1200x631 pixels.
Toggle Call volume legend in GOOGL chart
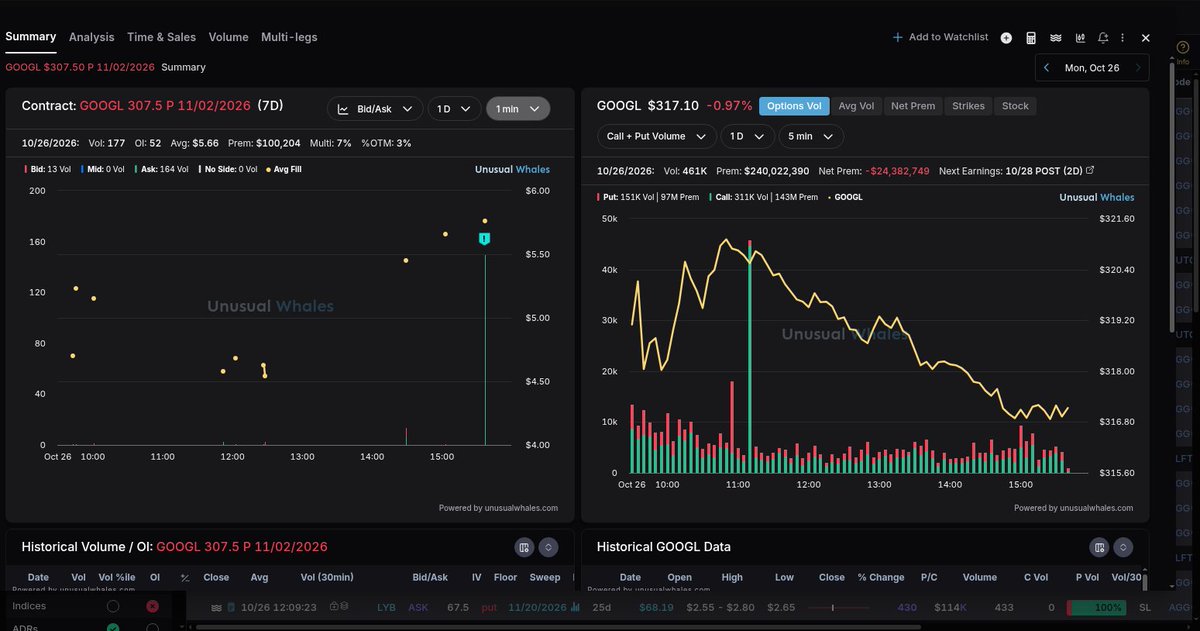(x=764, y=197)
